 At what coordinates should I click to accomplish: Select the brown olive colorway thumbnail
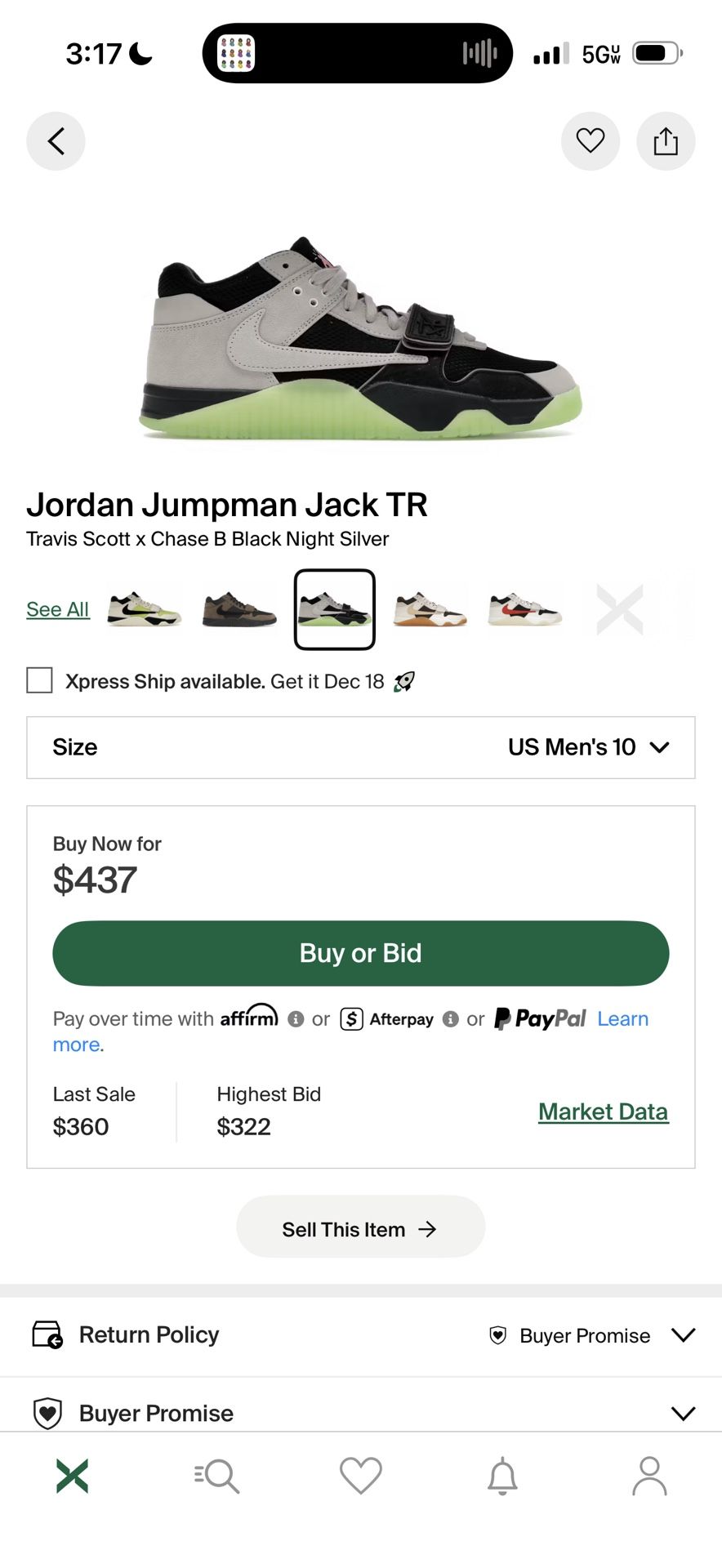239,609
